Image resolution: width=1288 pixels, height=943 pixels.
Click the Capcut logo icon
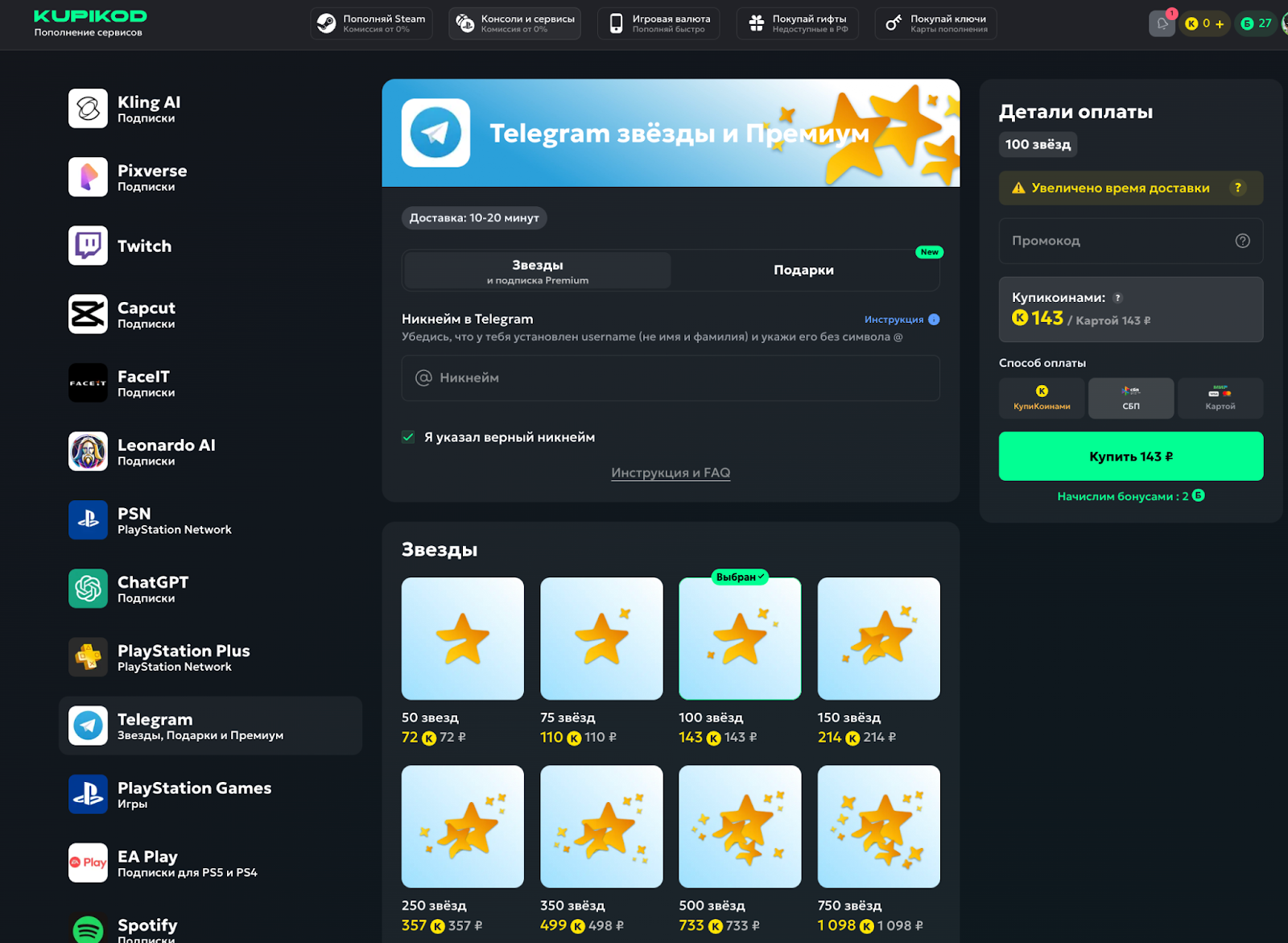(x=88, y=314)
